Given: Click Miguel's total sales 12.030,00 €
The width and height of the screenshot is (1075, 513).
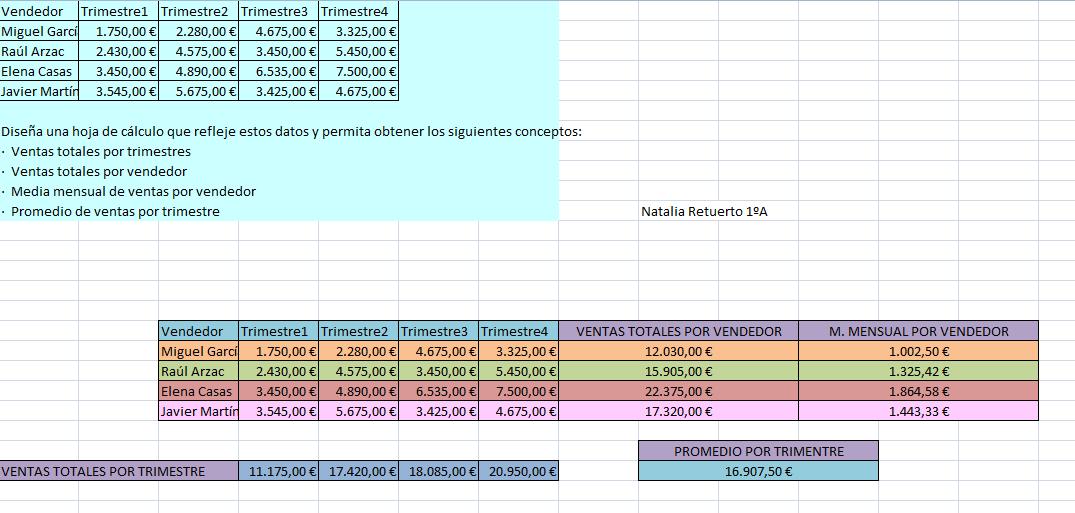Looking at the screenshot, I should (679, 351).
